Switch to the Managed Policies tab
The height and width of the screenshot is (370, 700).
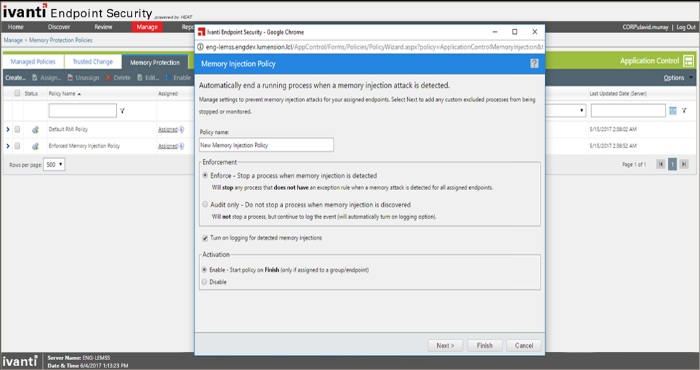tap(33, 62)
